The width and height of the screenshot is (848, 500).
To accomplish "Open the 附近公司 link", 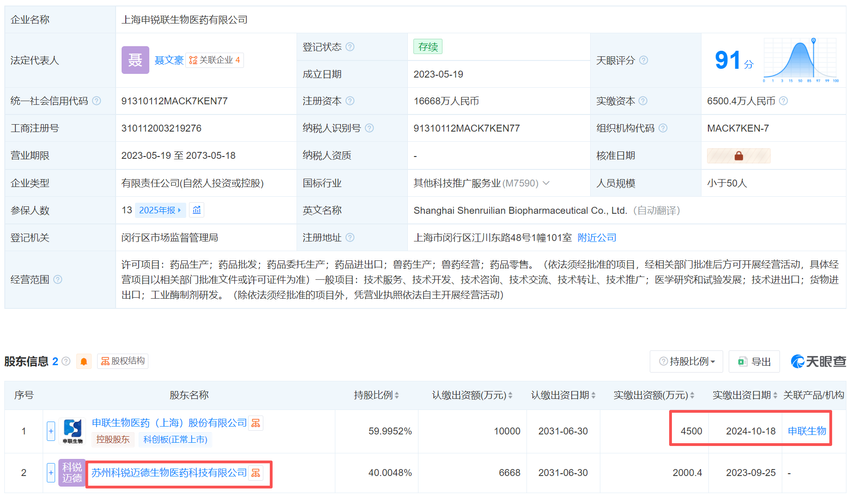I will pyautogui.click(x=597, y=237).
